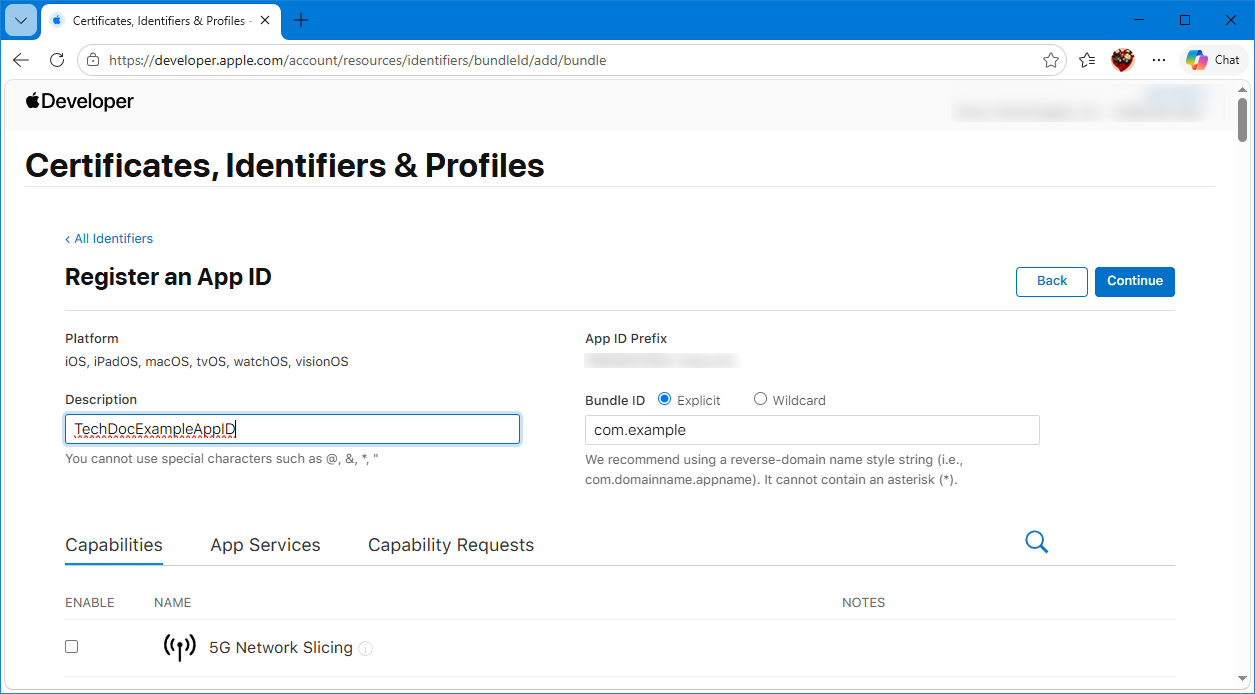This screenshot has width=1255, height=694.
Task: Switch to the App Services tab
Action: [265, 545]
